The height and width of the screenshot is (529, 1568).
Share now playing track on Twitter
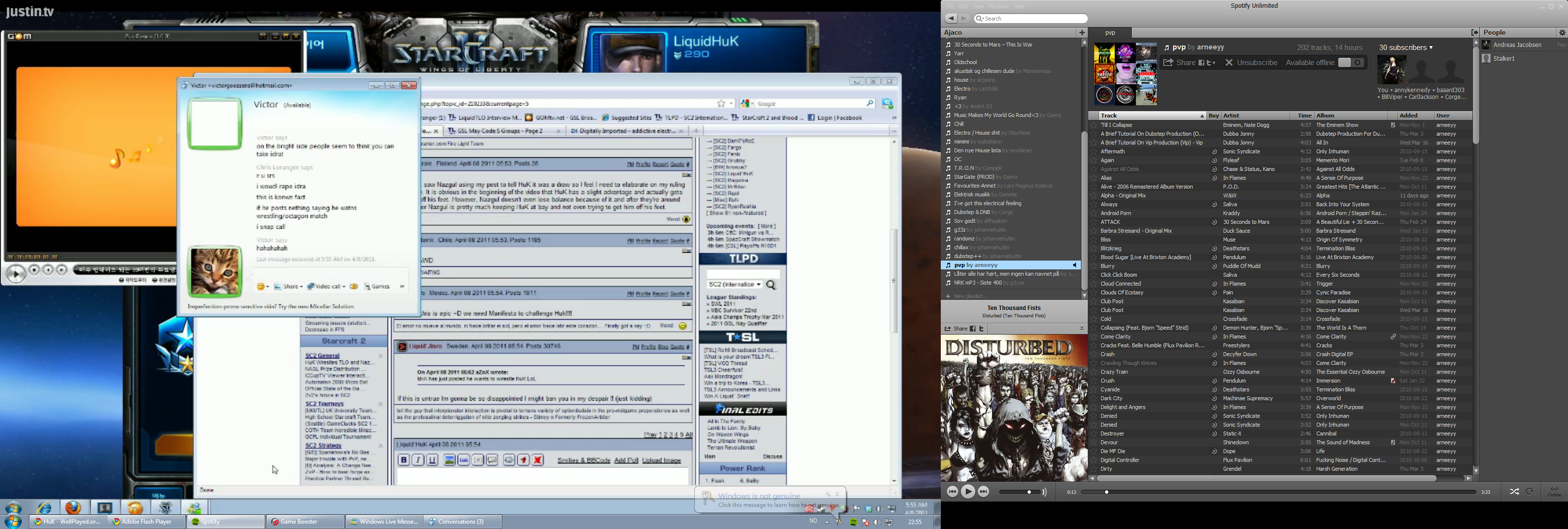click(x=982, y=329)
